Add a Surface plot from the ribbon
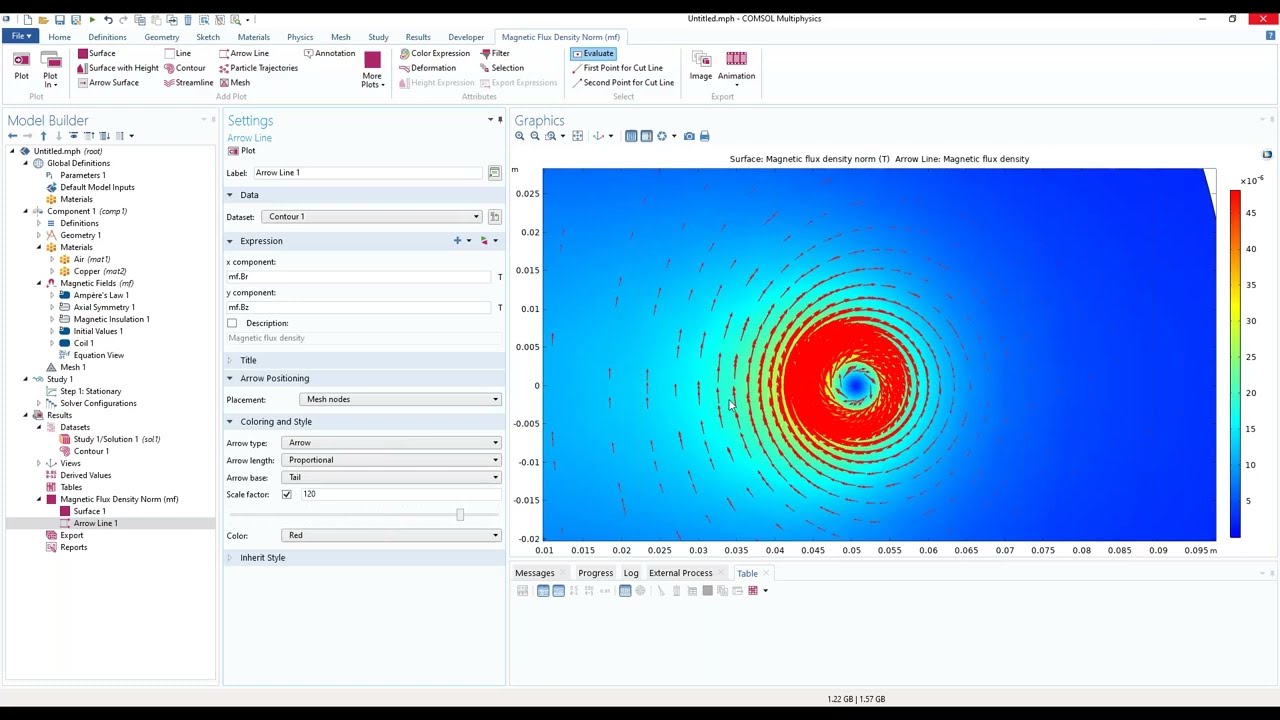The width and height of the screenshot is (1280, 720). pos(97,53)
